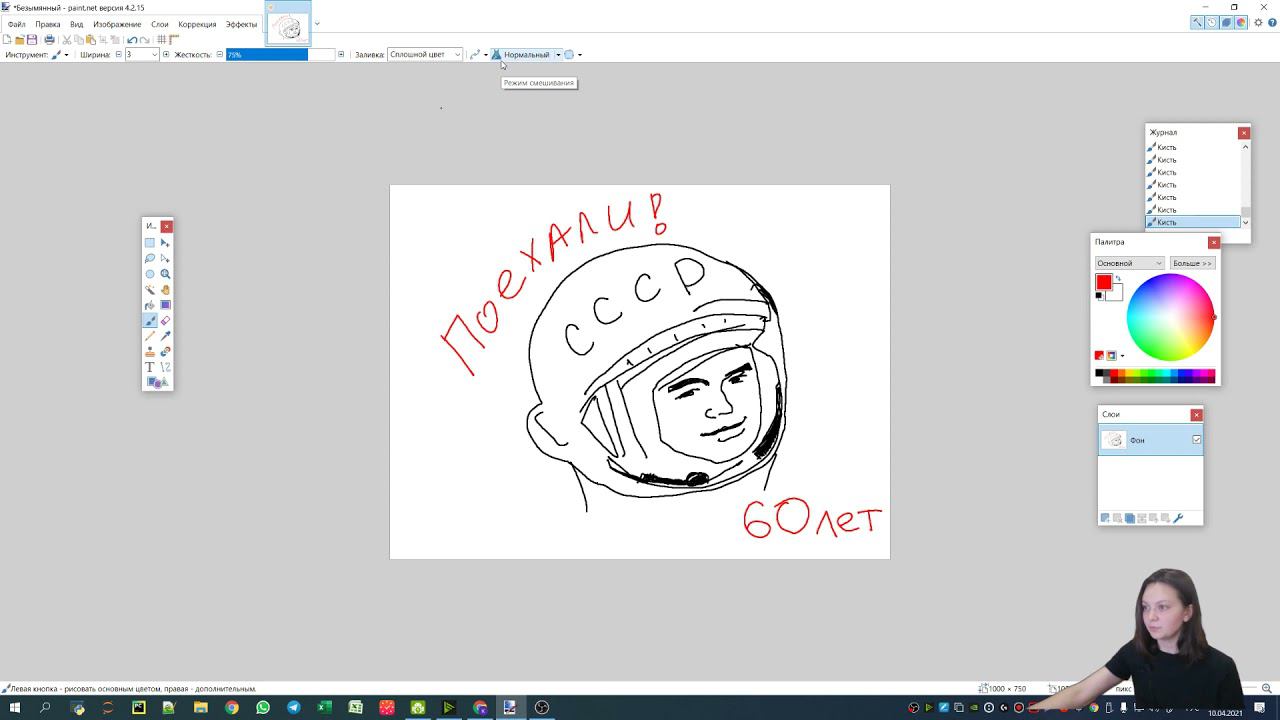The image size is (1280, 720).
Task: Toggle visibility checkbox of Фон layer
Action: click(x=1196, y=440)
